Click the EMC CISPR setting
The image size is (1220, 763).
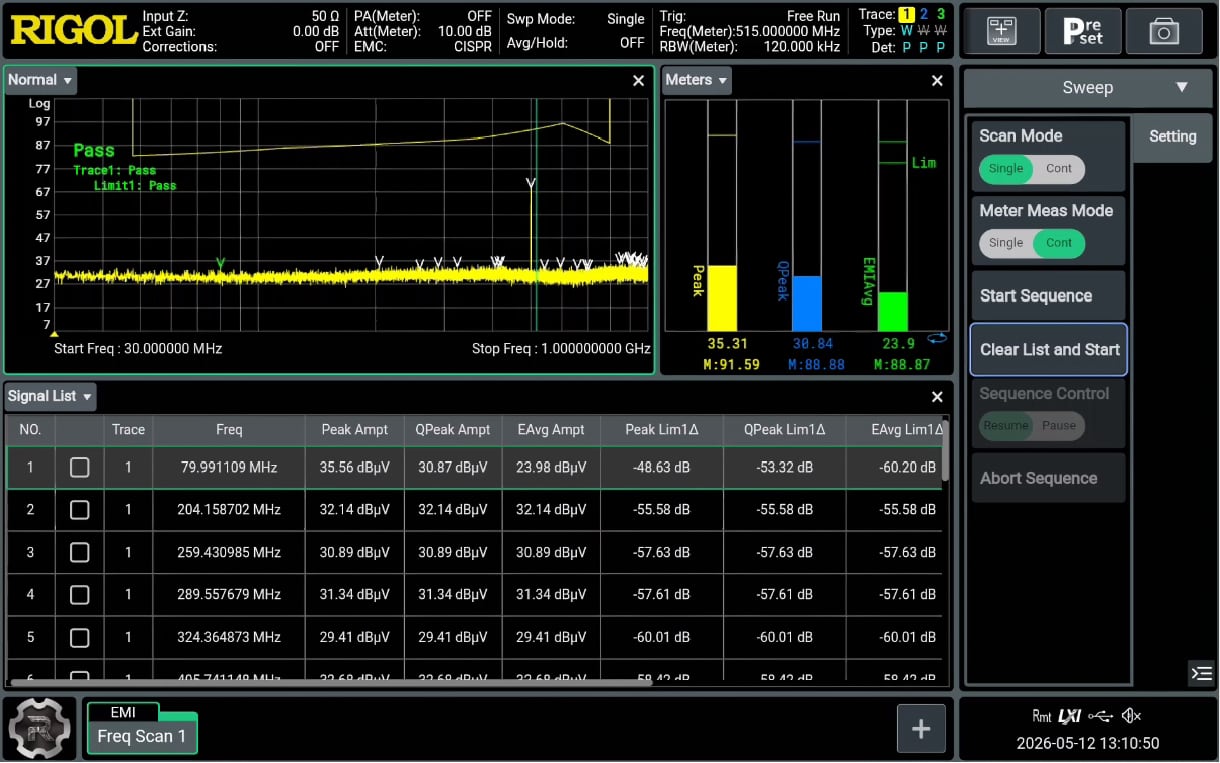click(423, 46)
